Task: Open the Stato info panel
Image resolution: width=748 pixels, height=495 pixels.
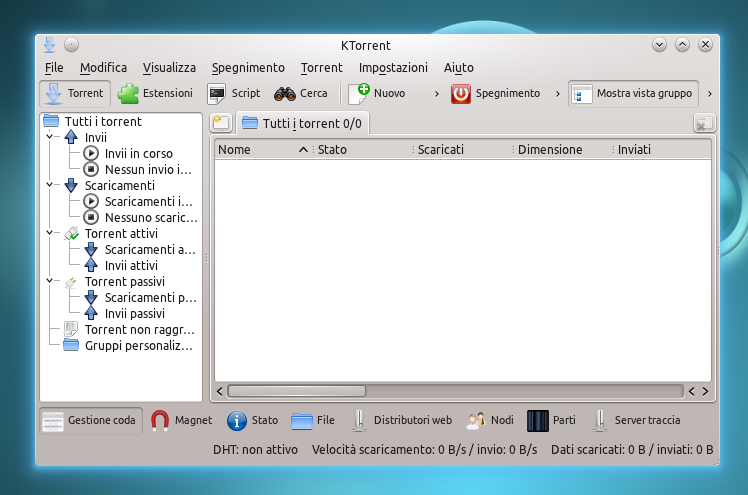Action: tap(252, 421)
